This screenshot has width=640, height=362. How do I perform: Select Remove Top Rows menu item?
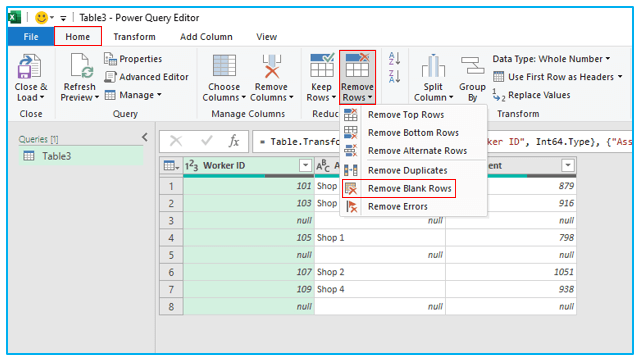pos(414,115)
